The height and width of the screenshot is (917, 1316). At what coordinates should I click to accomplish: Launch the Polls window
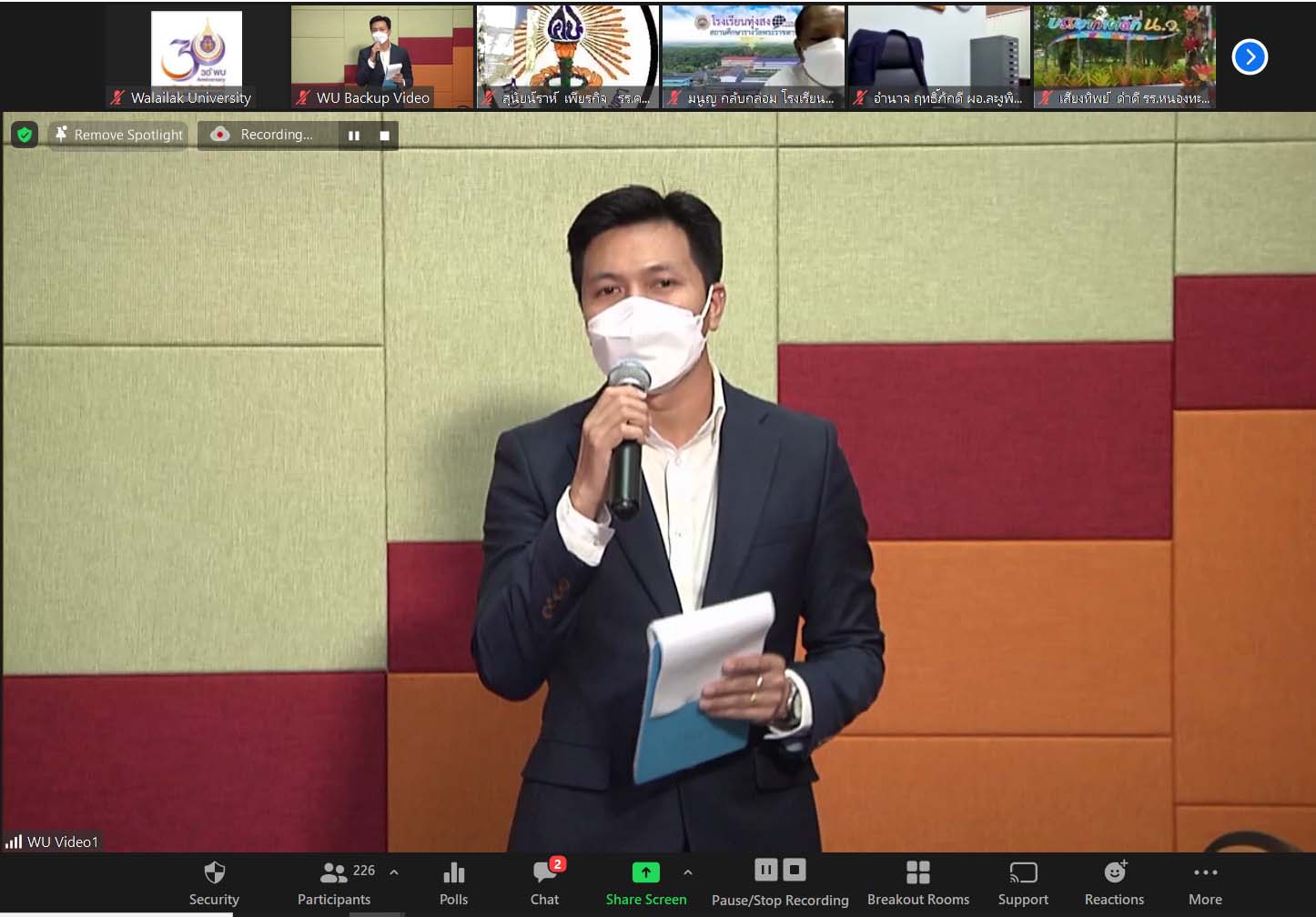[x=453, y=882]
